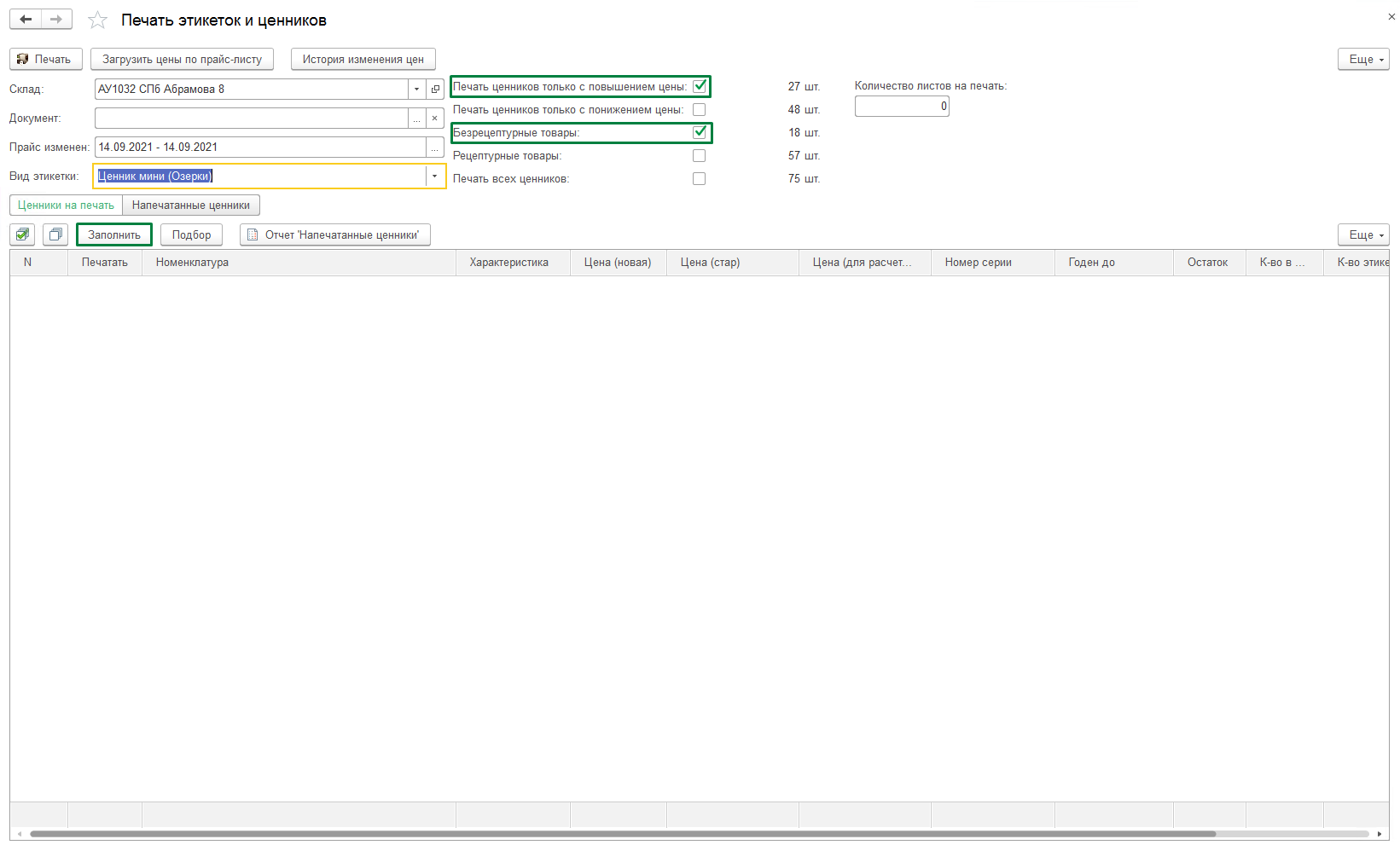Uncheck price increase only labels checkbox
Image resolution: width=1400 pixels, height=845 pixels.
(700, 86)
